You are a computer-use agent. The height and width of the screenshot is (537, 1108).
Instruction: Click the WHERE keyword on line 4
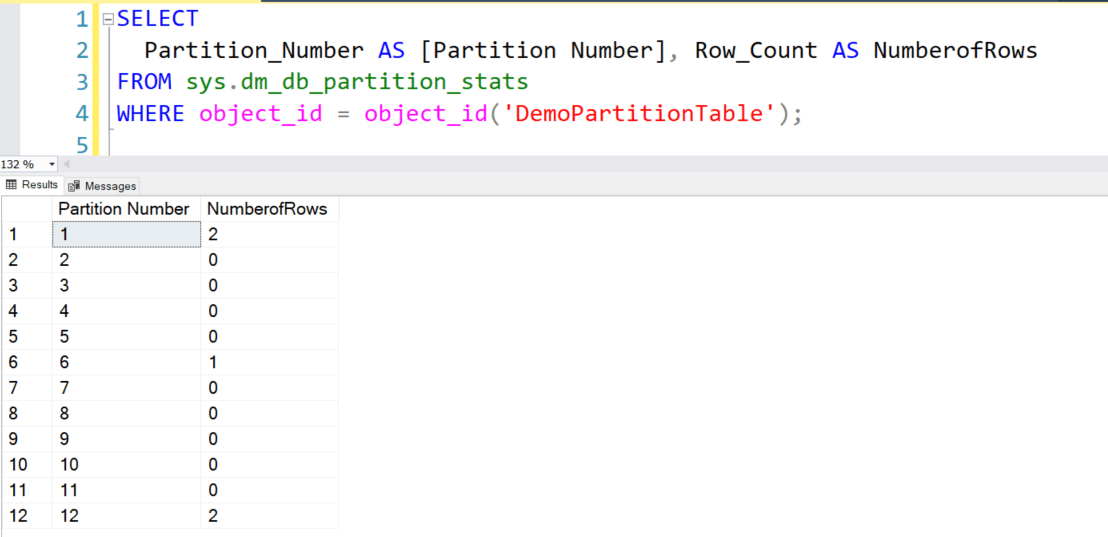tap(151, 113)
